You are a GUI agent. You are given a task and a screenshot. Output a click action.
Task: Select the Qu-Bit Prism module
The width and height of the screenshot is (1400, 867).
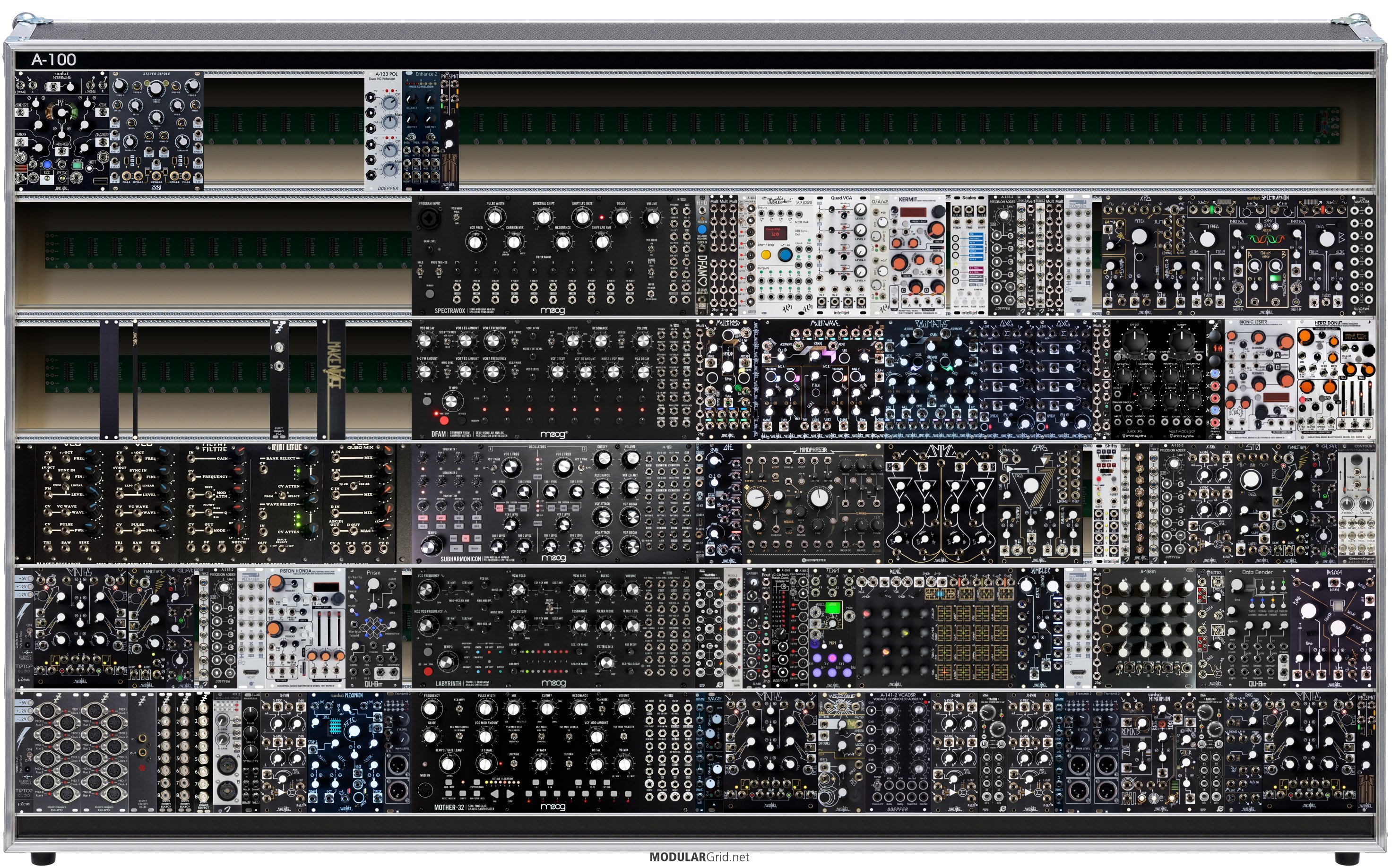(x=374, y=628)
